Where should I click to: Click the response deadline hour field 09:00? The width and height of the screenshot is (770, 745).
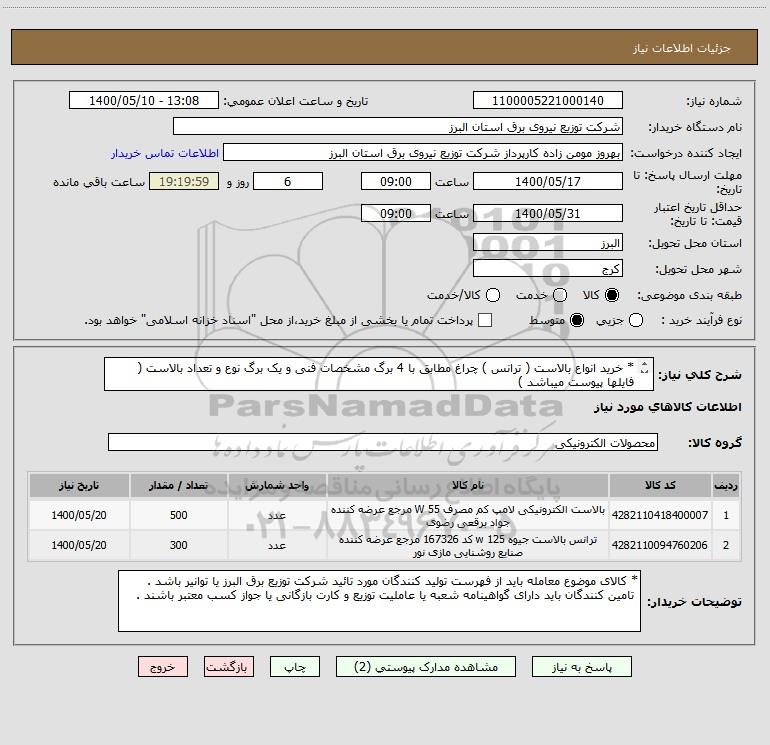[396, 182]
